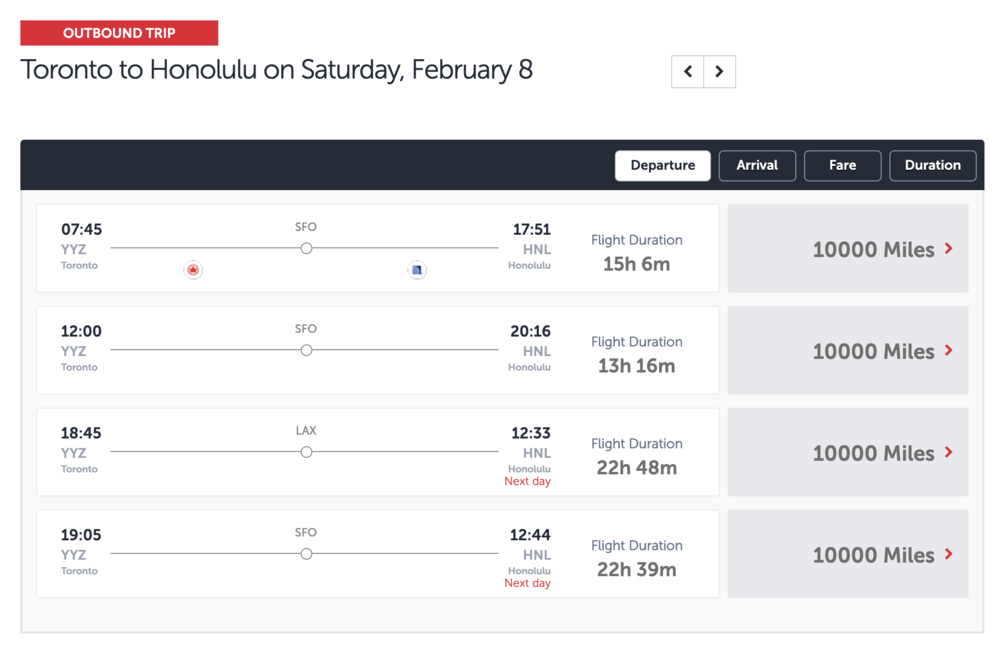The width and height of the screenshot is (1000, 647).
Task: Go to previous day with left arrow
Action: (x=688, y=72)
